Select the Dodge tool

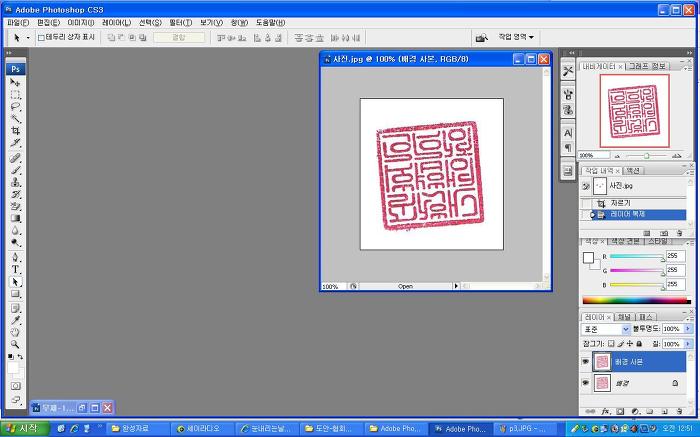pos(15,242)
